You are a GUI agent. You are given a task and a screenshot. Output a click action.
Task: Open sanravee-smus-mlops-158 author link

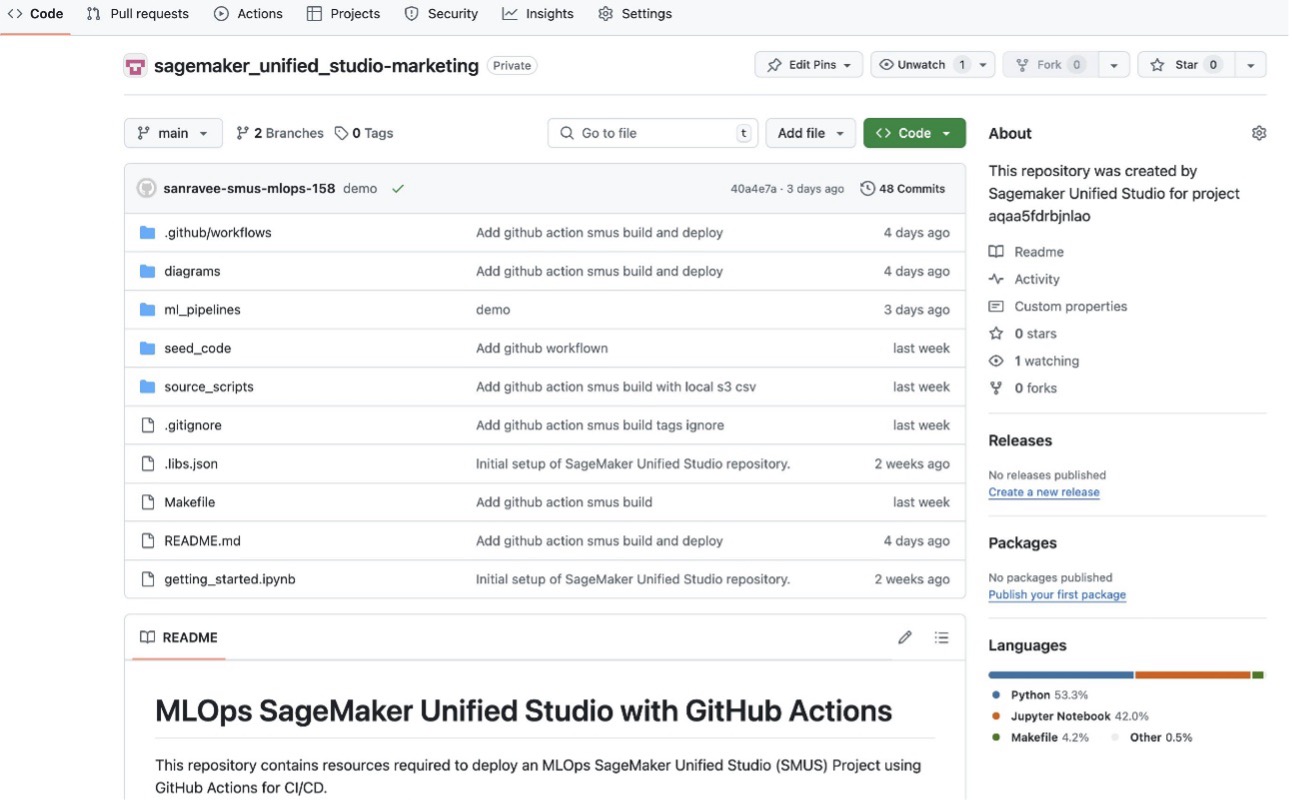pyautogui.click(x=250, y=188)
